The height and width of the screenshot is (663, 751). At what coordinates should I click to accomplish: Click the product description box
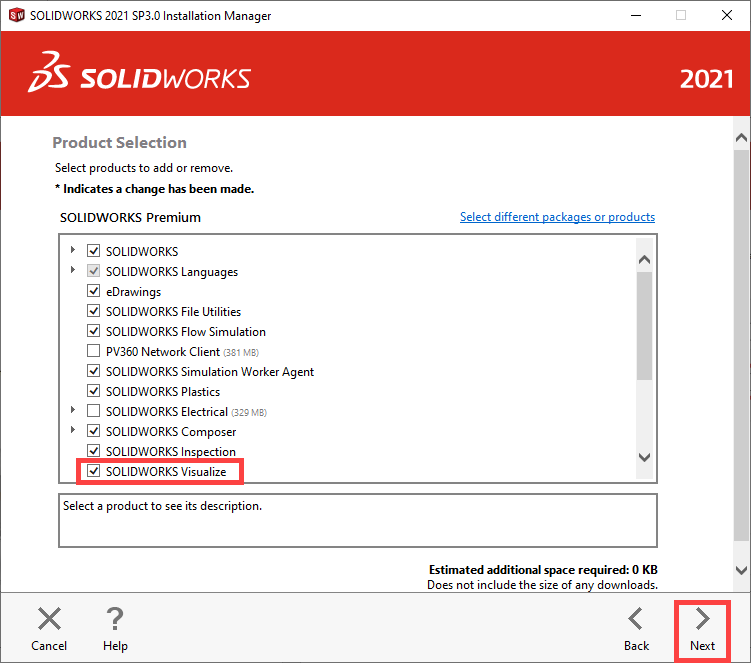tap(358, 521)
